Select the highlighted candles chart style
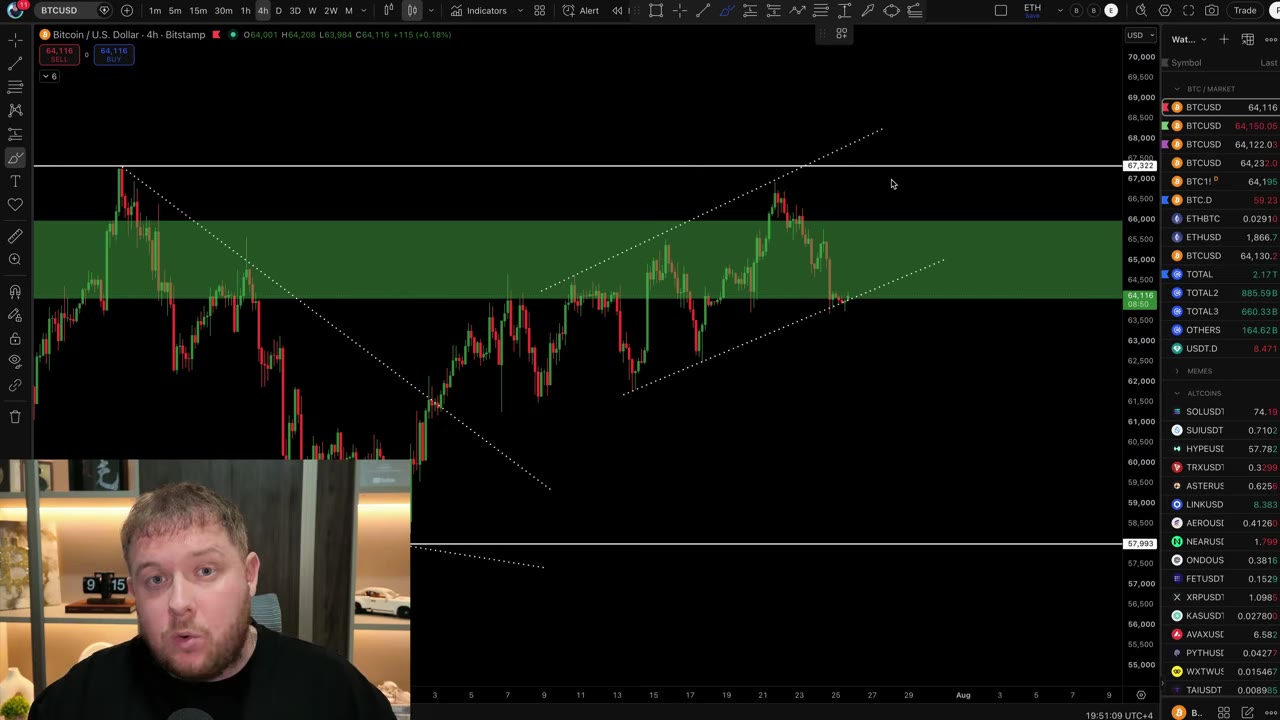Screen dimensions: 1280x720 coord(412,11)
